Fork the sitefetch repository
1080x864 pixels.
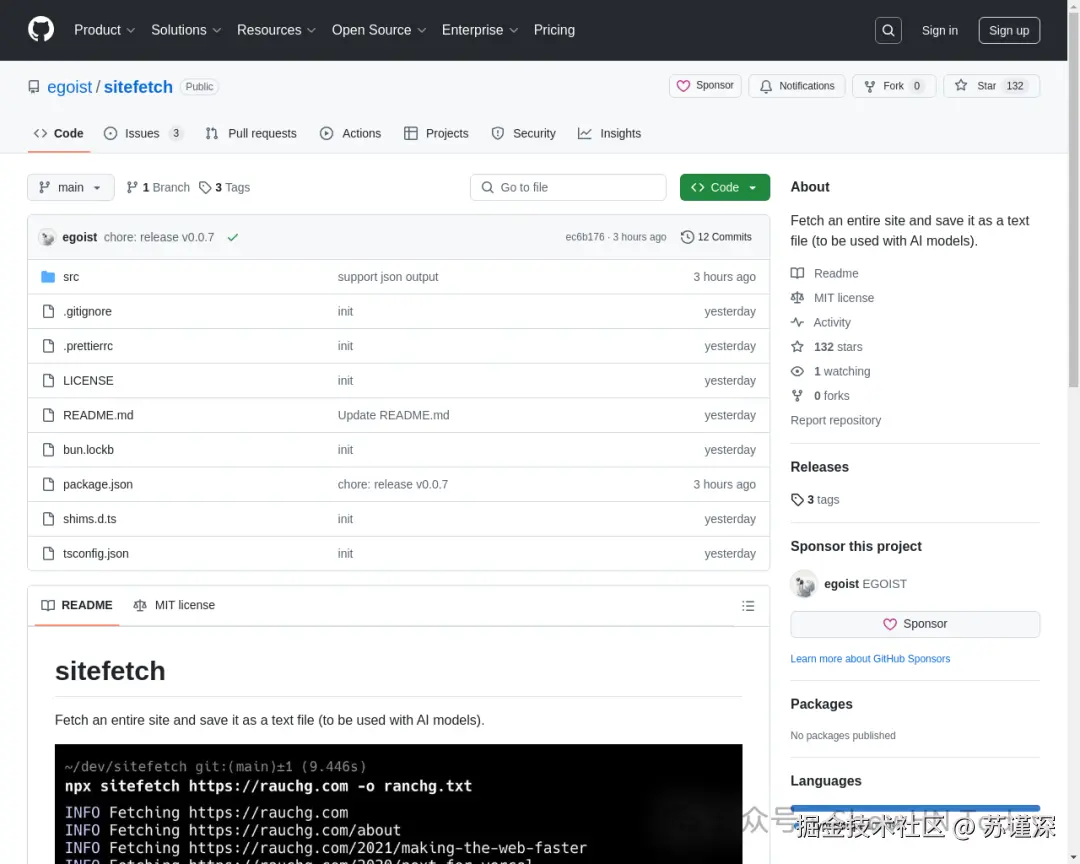(x=893, y=86)
